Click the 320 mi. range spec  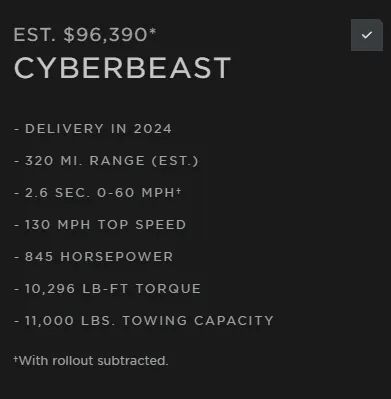click(106, 161)
